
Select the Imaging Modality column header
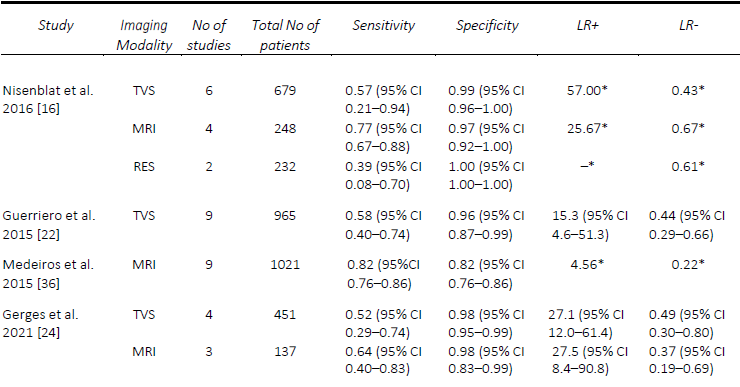144,35
